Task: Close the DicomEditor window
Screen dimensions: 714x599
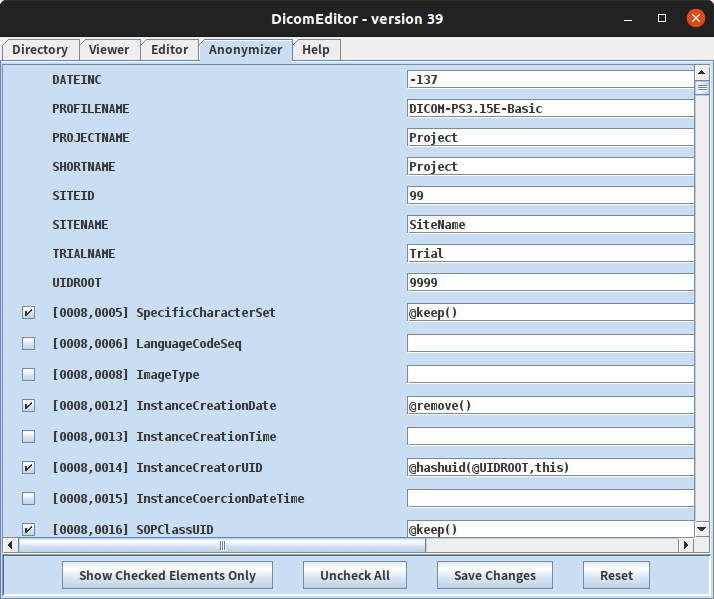Action: 696,18
